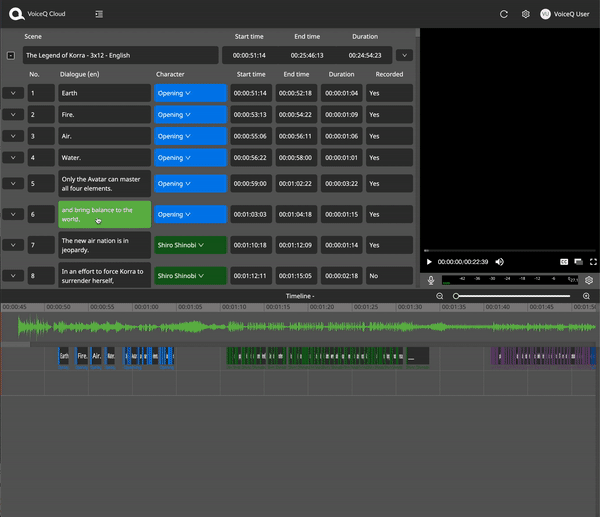Click the Dialogue (en) column header
The width and height of the screenshot is (600, 517).
(79, 74)
